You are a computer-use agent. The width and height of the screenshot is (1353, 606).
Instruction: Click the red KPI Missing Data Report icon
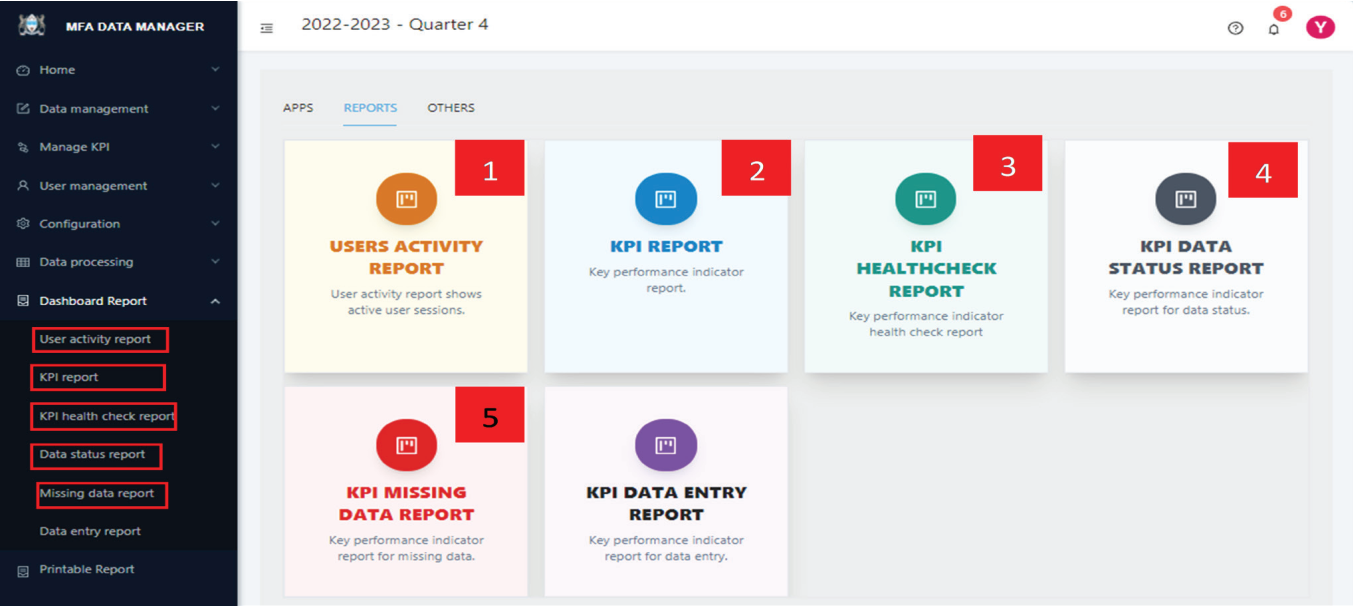coord(406,444)
